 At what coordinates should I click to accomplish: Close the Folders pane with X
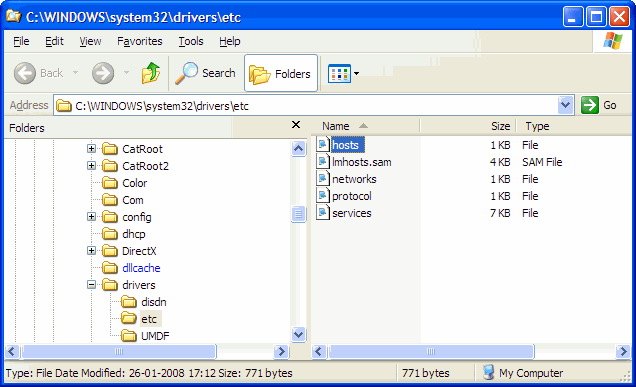[296, 125]
